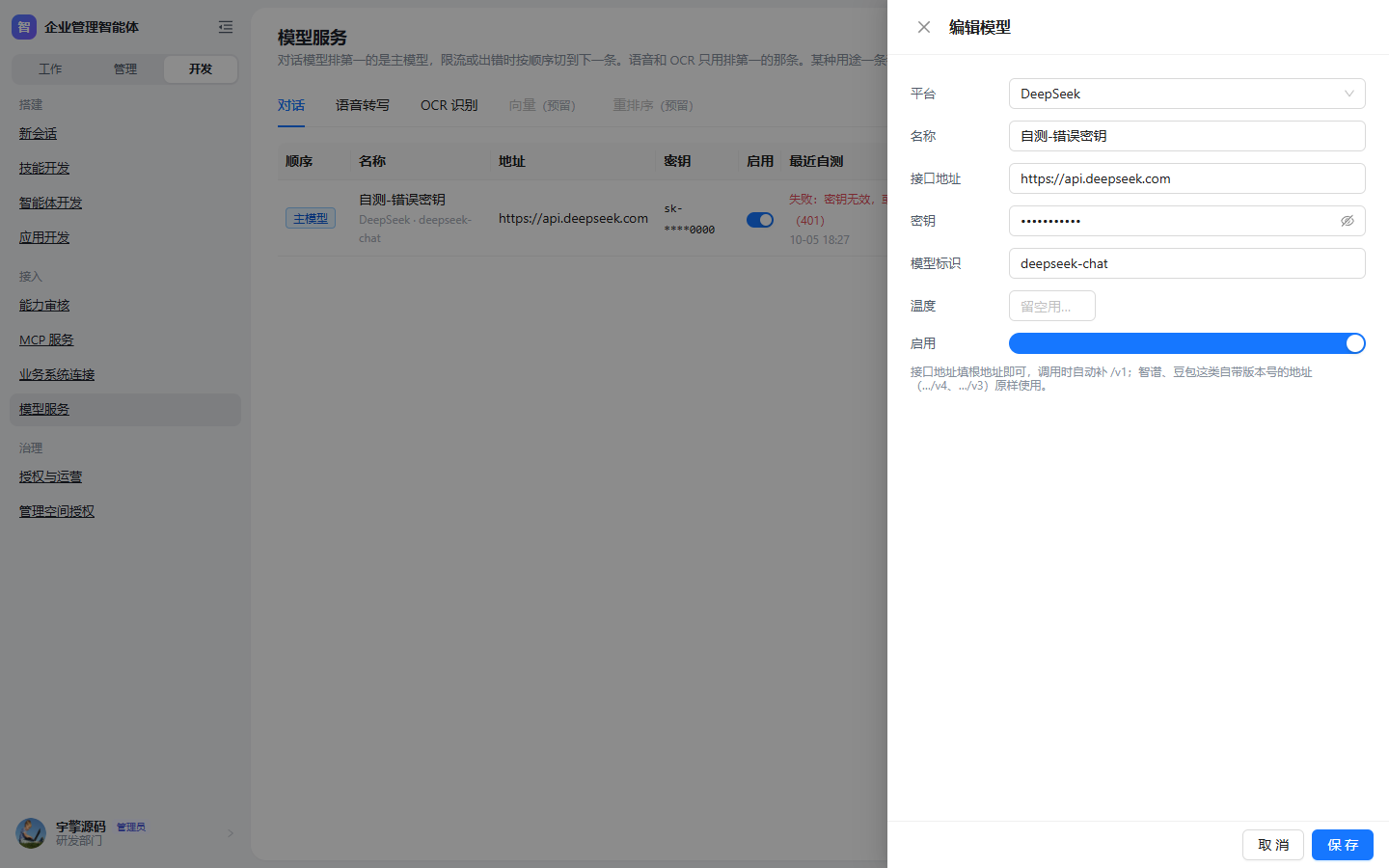Open 新会话 link in sidebar
This screenshot has height=868, width=1389.
pos(39,134)
